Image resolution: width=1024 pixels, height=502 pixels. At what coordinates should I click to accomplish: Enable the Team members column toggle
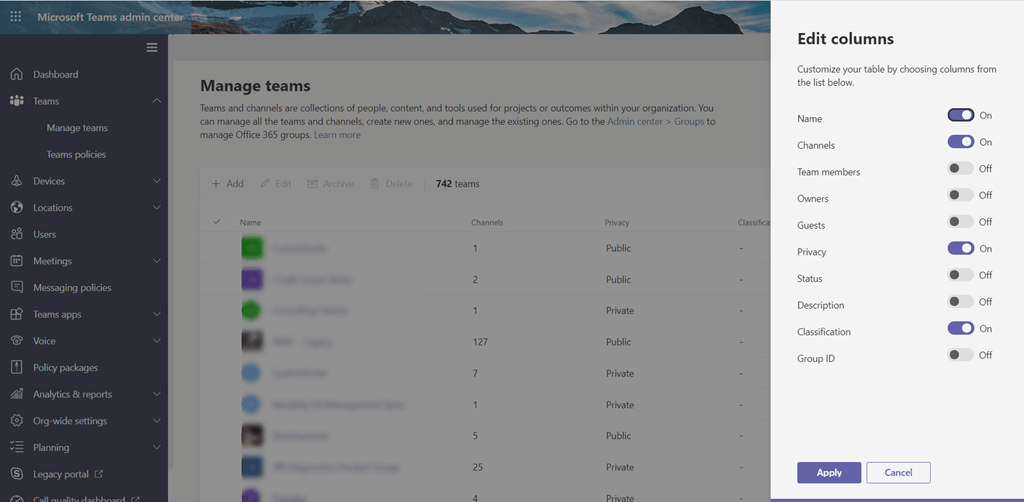click(x=960, y=169)
